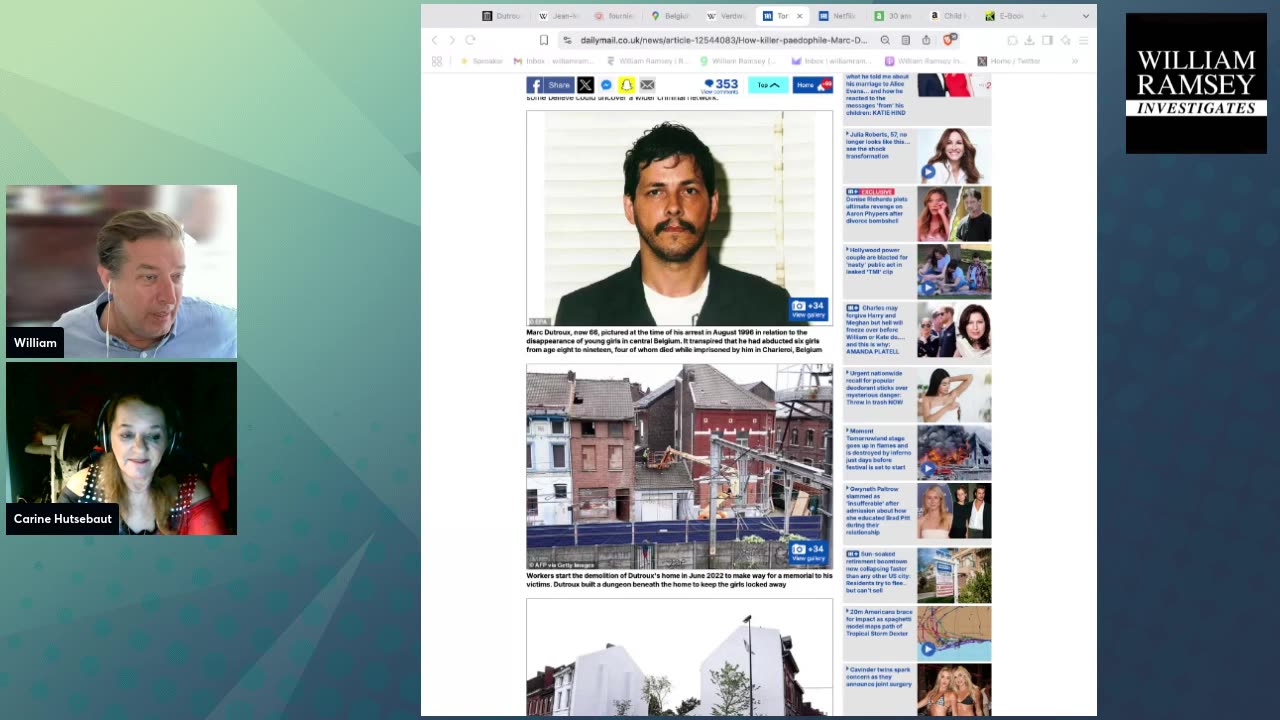The image size is (1280, 720).
Task: Expand the bookmarks overflow chevron
Action: [1075, 61]
